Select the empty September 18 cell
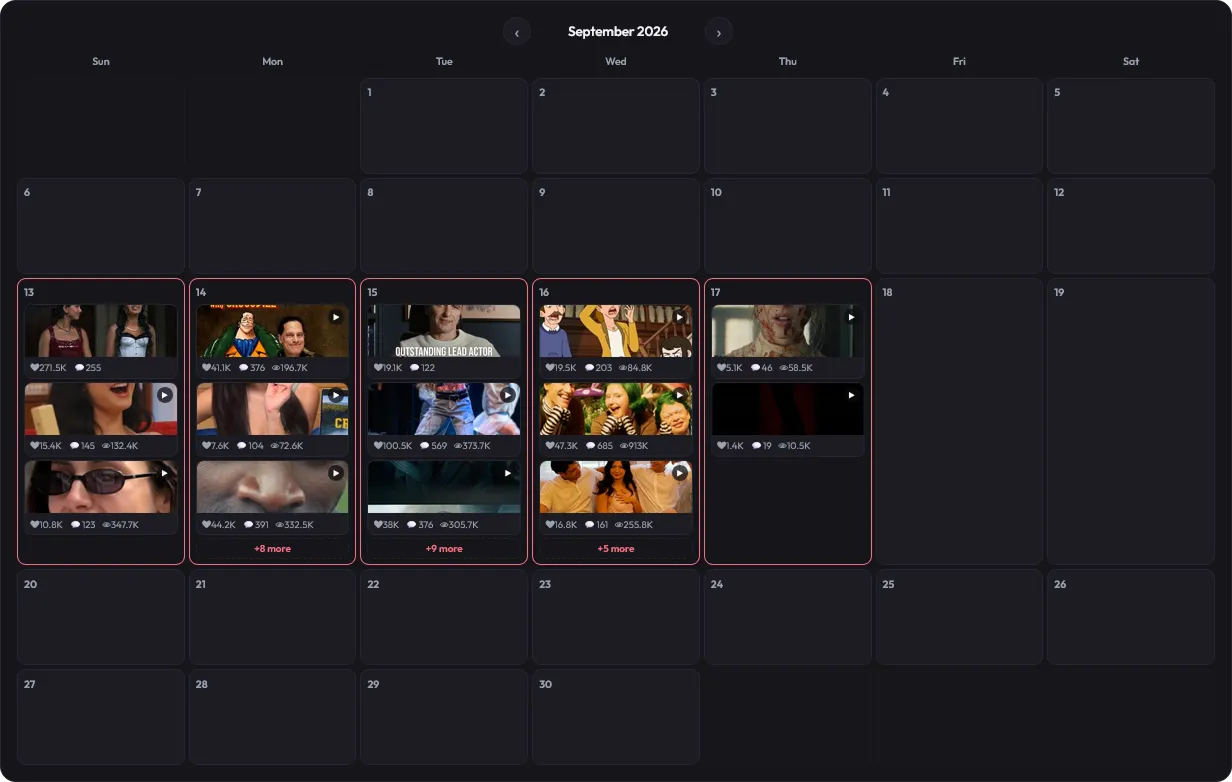The height and width of the screenshot is (782, 1232). 959,421
